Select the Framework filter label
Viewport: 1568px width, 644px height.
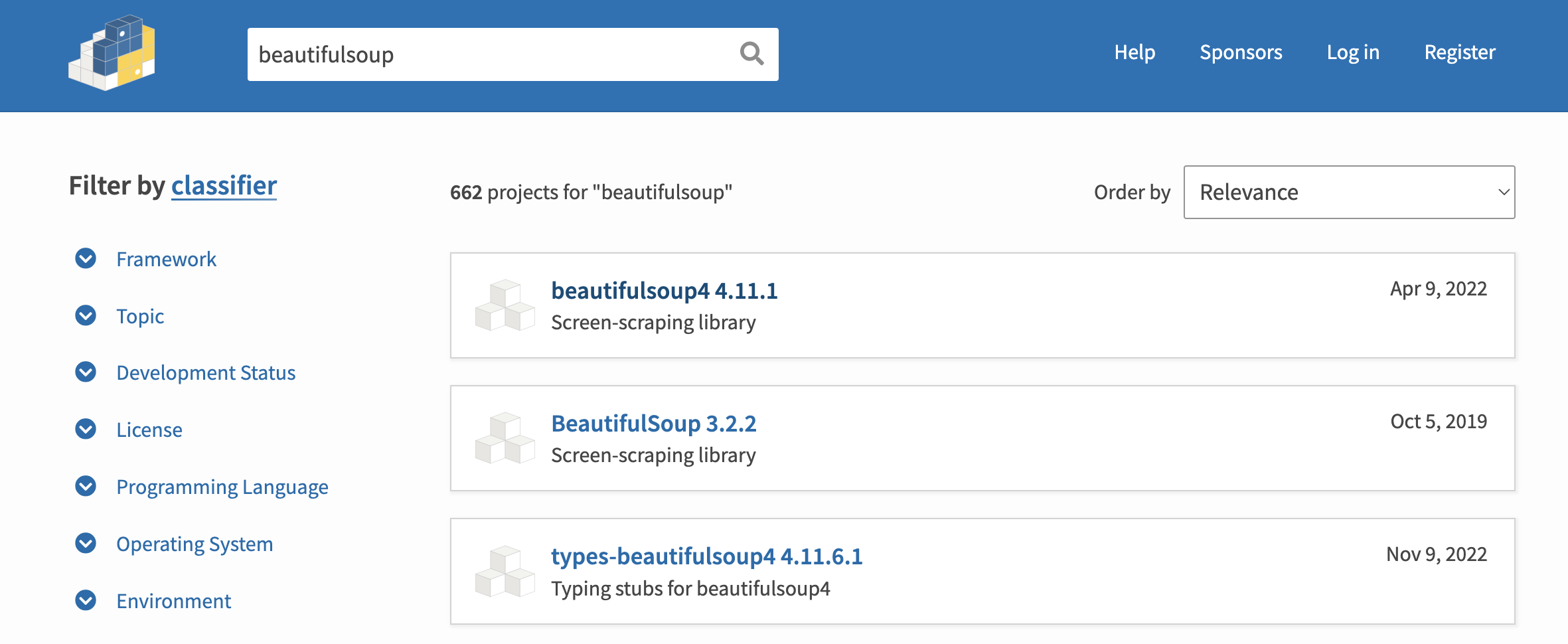point(166,259)
